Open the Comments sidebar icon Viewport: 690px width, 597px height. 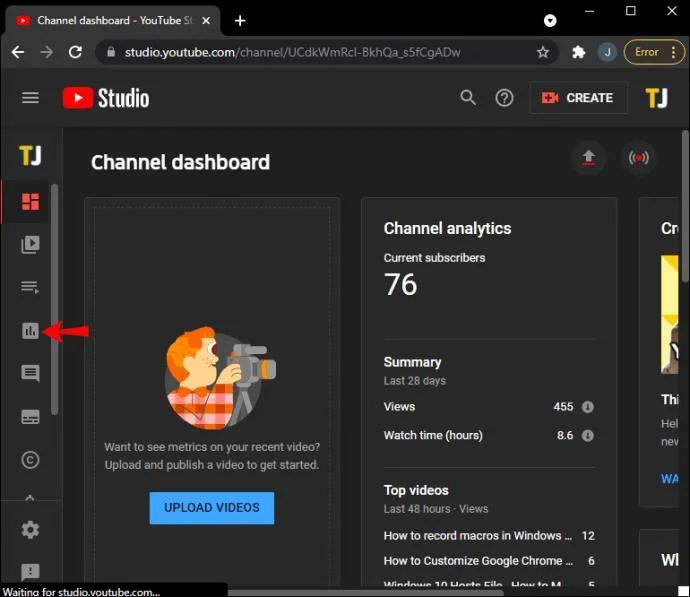tap(30, 374)
